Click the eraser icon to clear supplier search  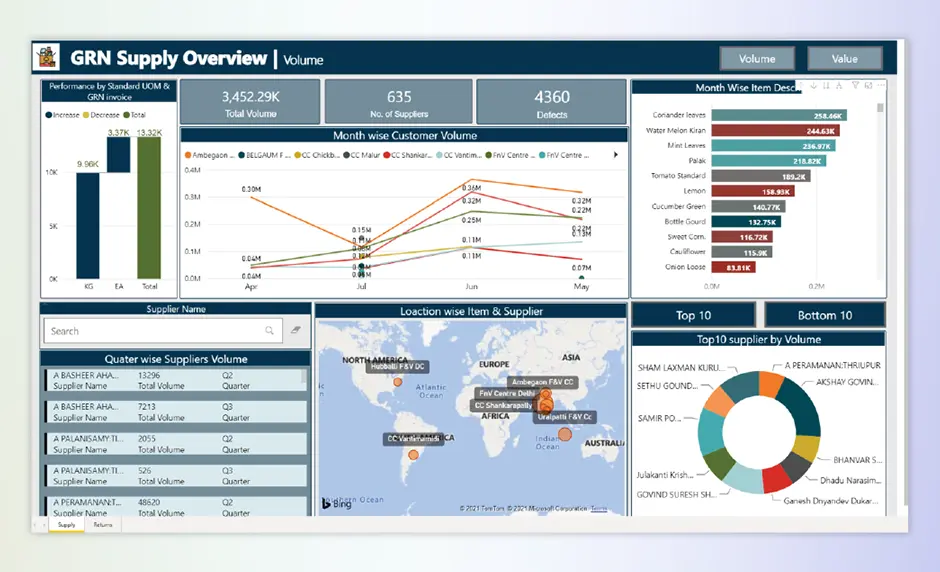point(296,330)
